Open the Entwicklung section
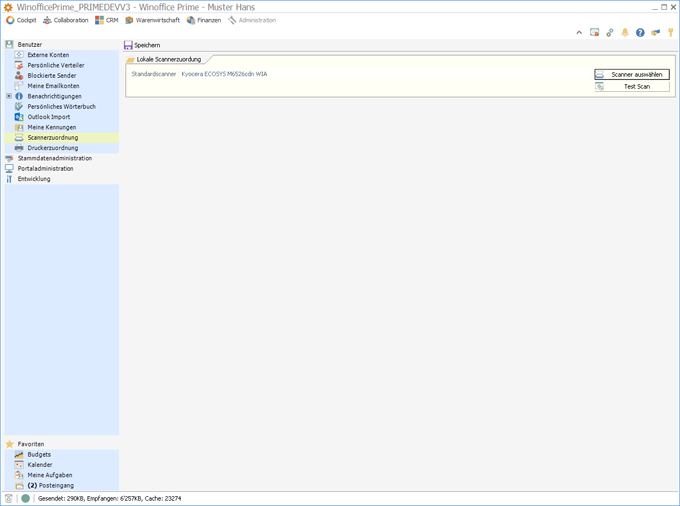Image resolution: width=680 pixels, height=506 pixels. 34,179
